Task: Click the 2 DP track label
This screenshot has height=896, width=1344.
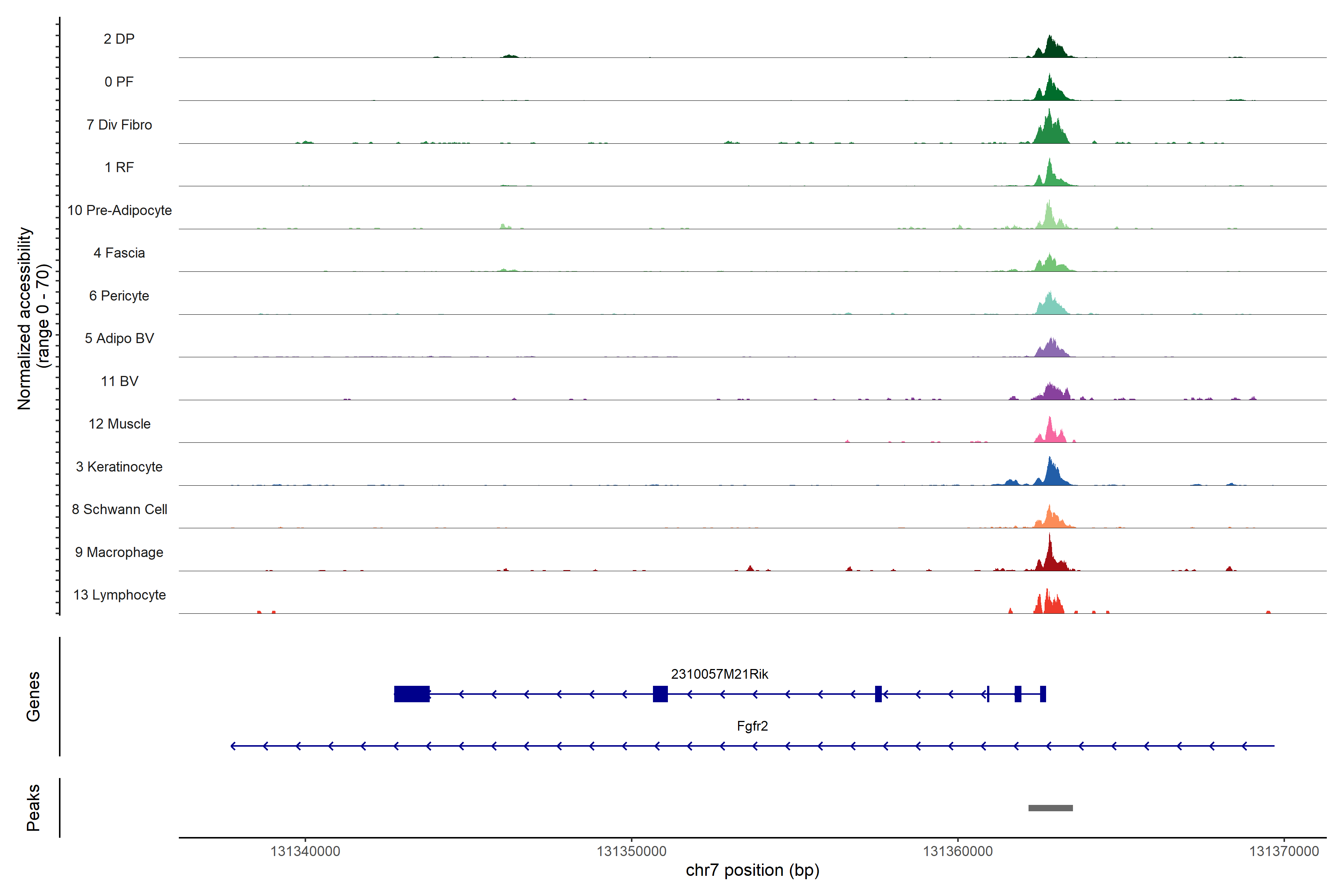Action: (x=119, y=39)
